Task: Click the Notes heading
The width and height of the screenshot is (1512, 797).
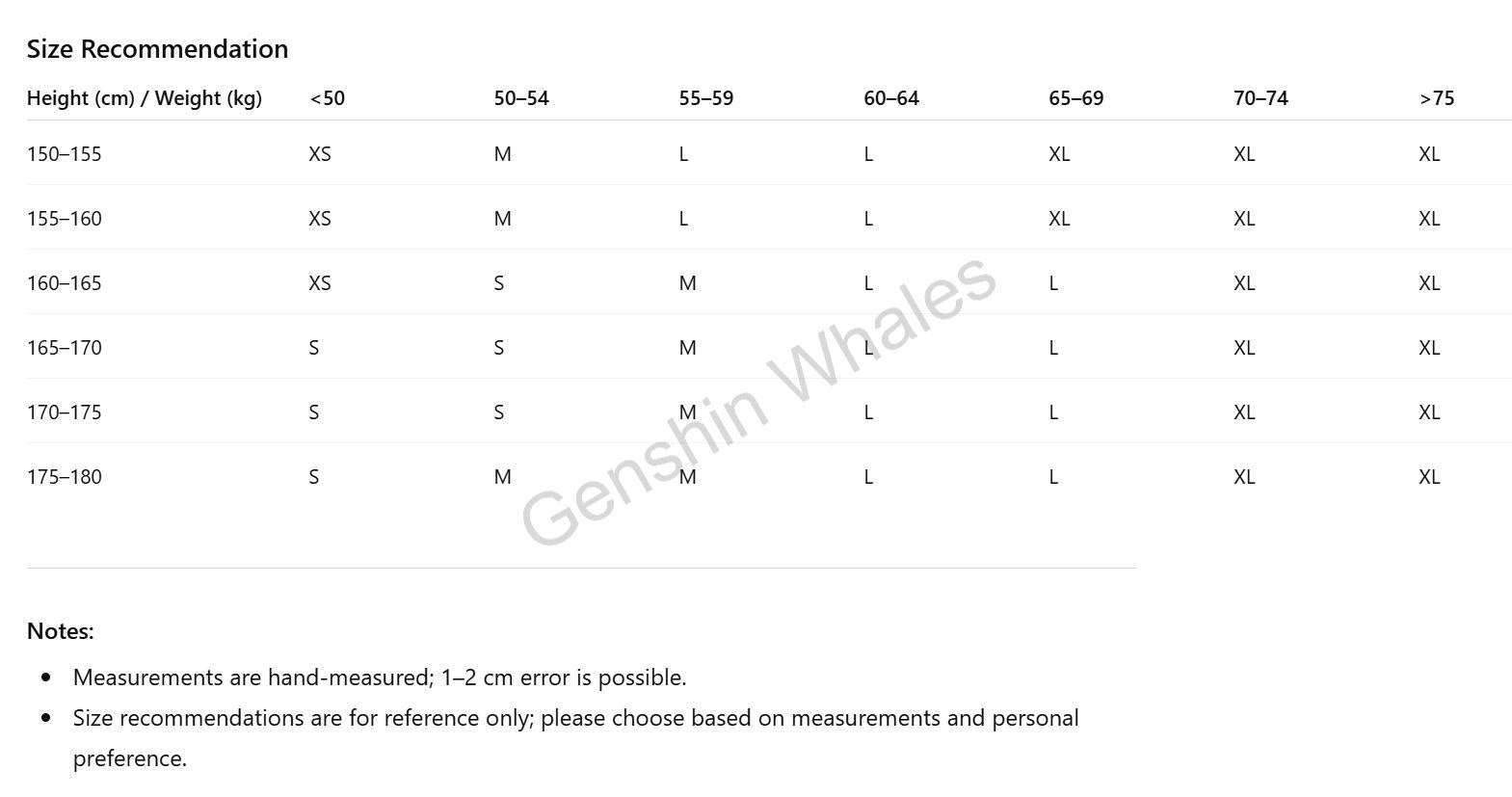Action: [61, 631]
